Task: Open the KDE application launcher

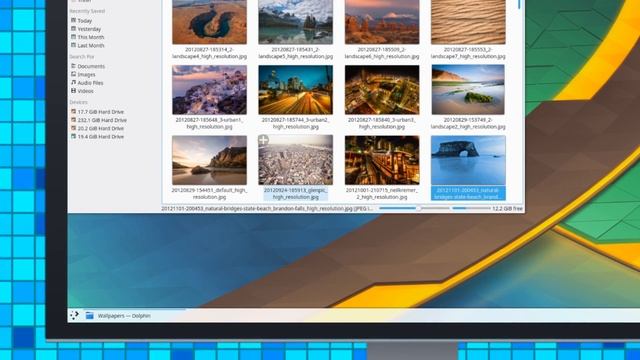Action: (74, 315)
